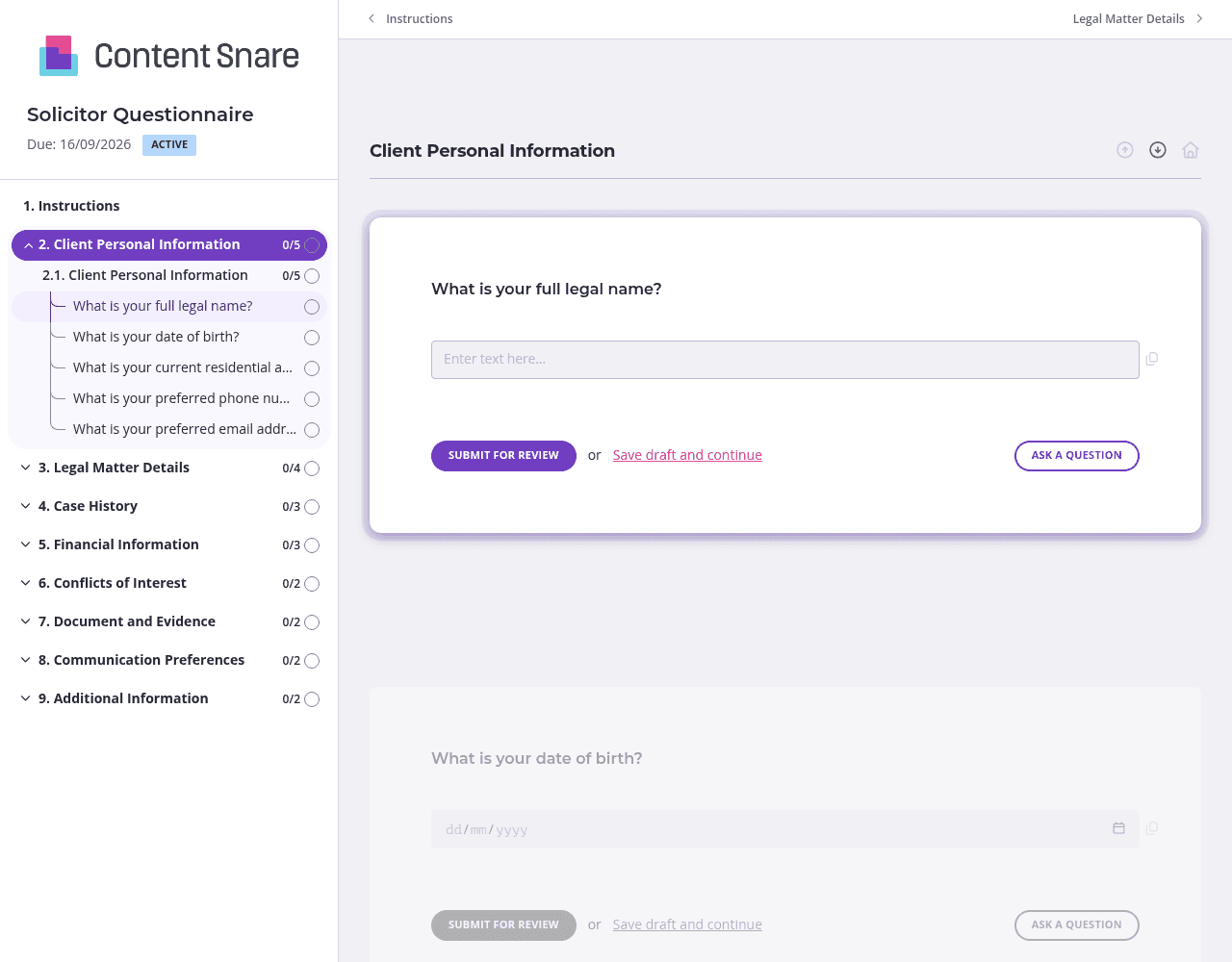Go to Legal Matter Details next page link
The height and width of the screenshot is (962, 1232).
click(x=1128, y=18)
